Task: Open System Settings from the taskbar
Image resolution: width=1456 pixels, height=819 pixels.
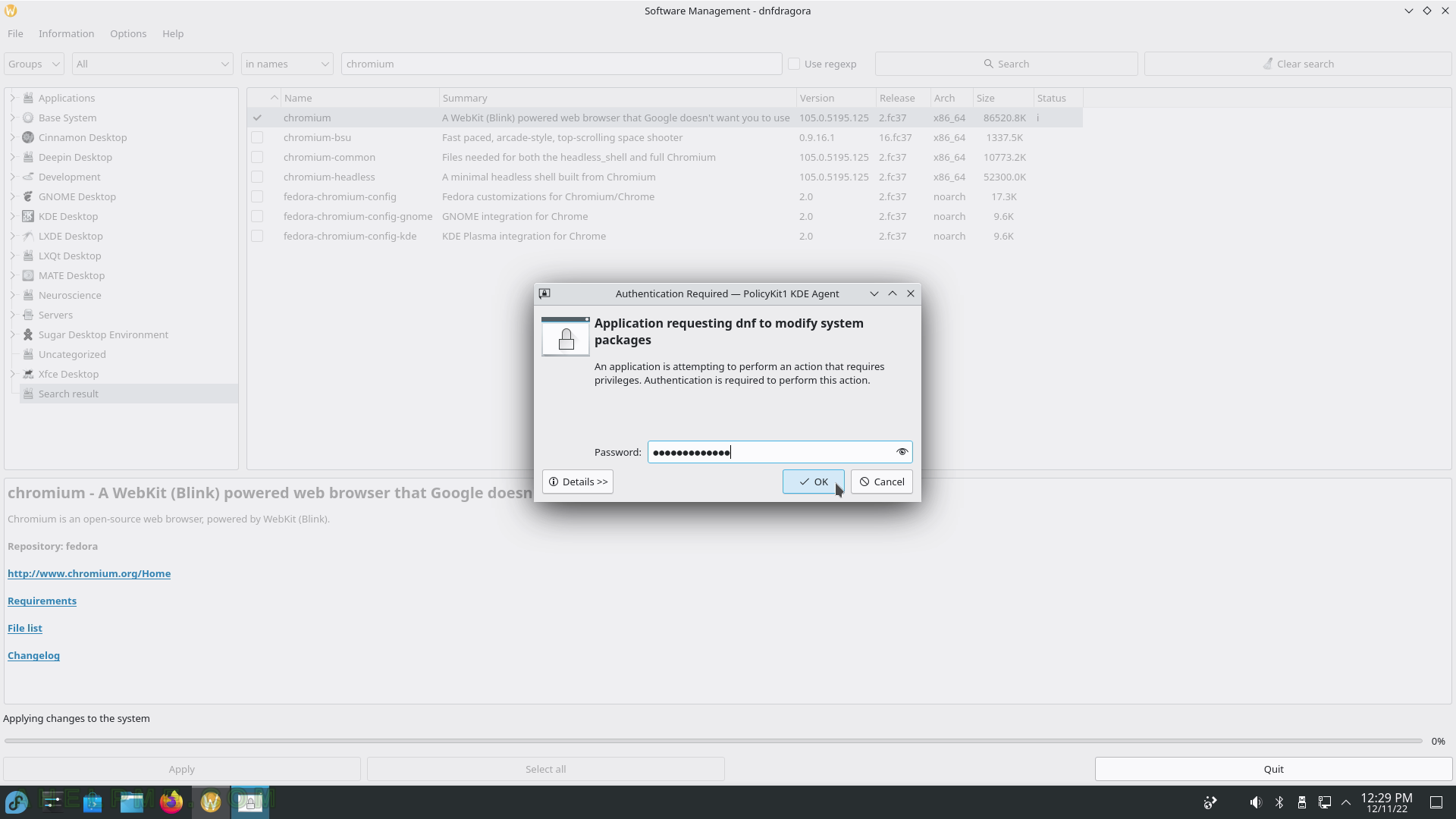Action: point(53,802)
